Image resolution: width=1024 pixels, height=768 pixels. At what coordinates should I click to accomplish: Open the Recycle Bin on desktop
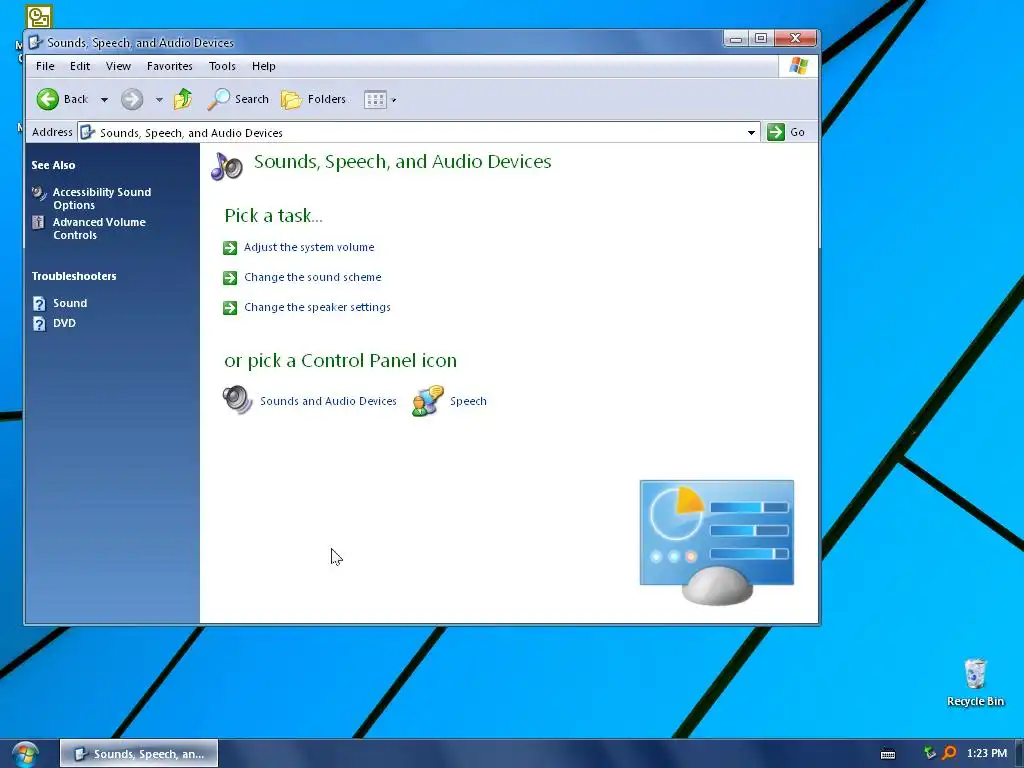(x=975, y=682)
